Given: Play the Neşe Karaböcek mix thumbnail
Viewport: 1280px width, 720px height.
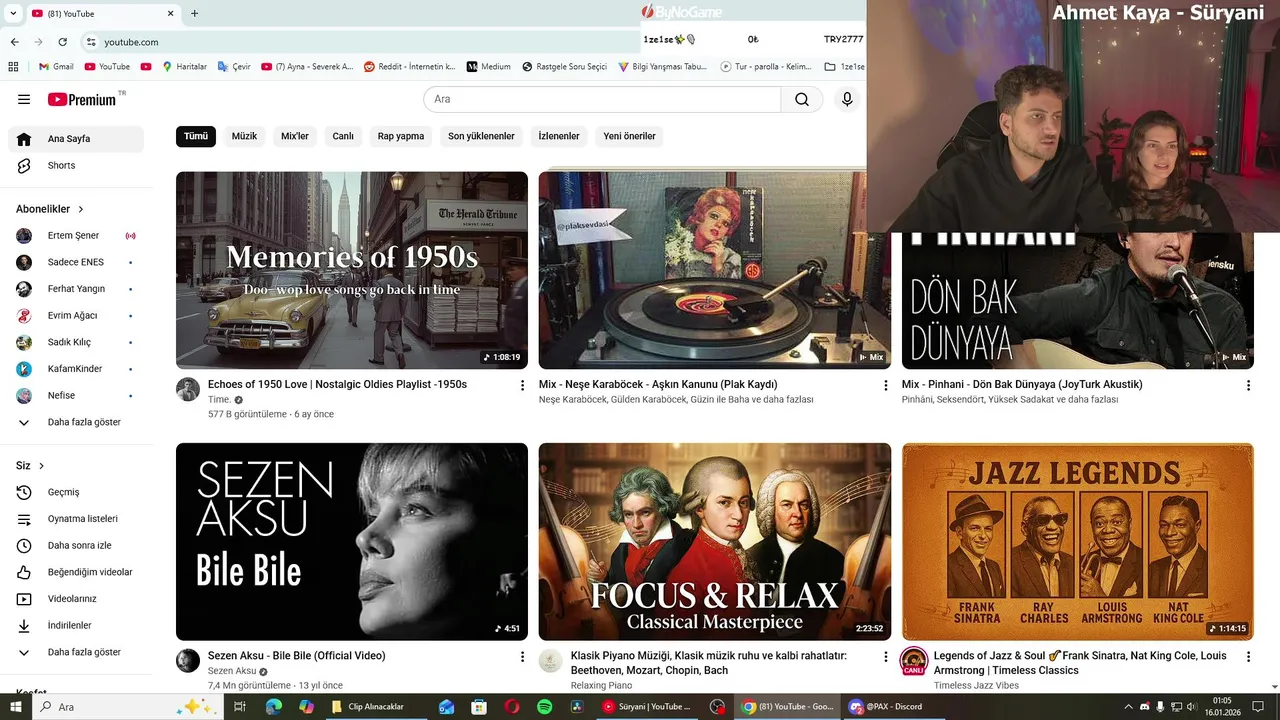Looking at the screenshot, I should (715, 270).
